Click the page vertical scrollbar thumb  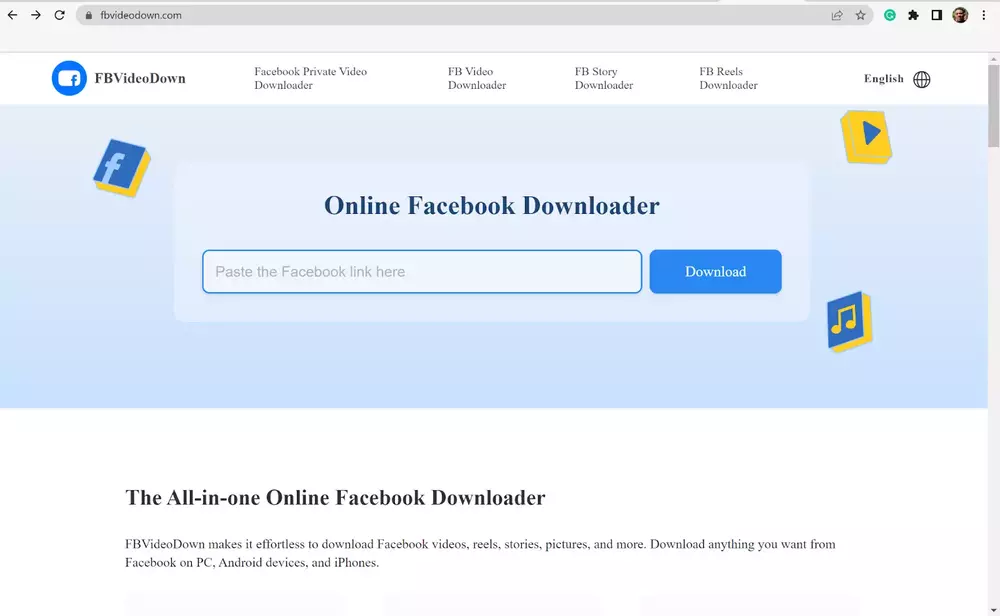(x=994, y=105)
